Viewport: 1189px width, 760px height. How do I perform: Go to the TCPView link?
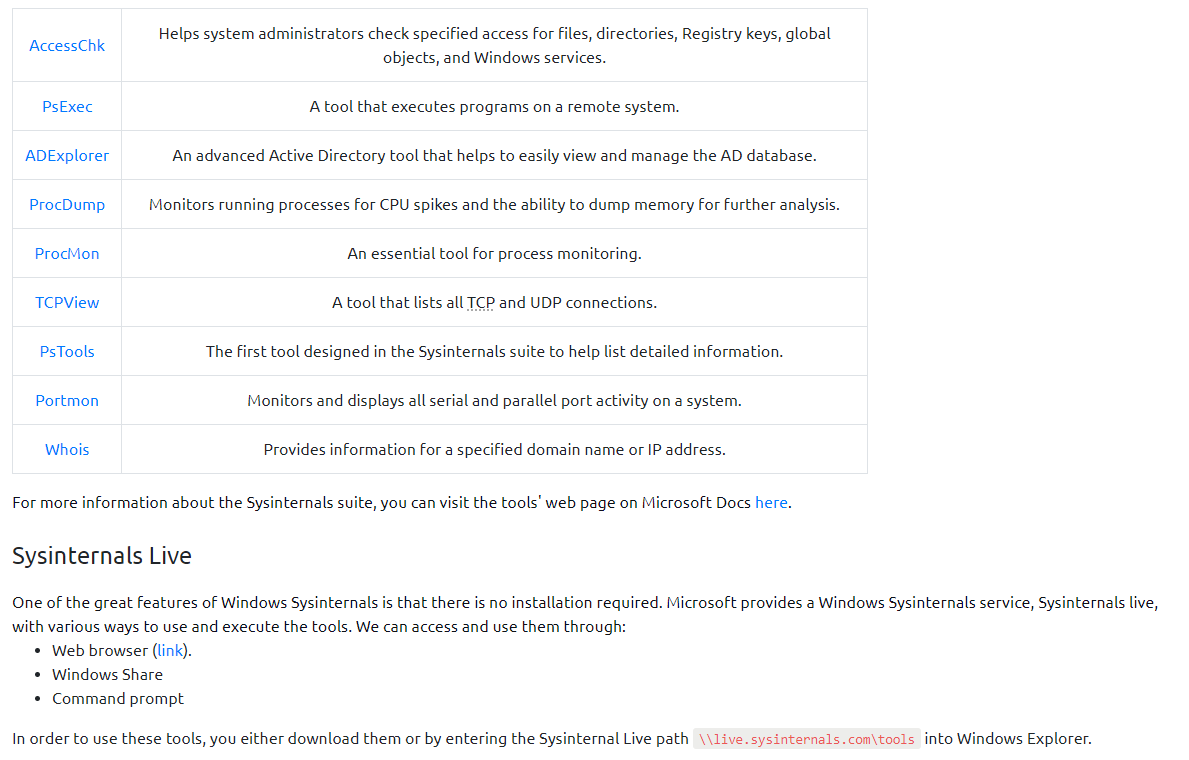[67, 303]
